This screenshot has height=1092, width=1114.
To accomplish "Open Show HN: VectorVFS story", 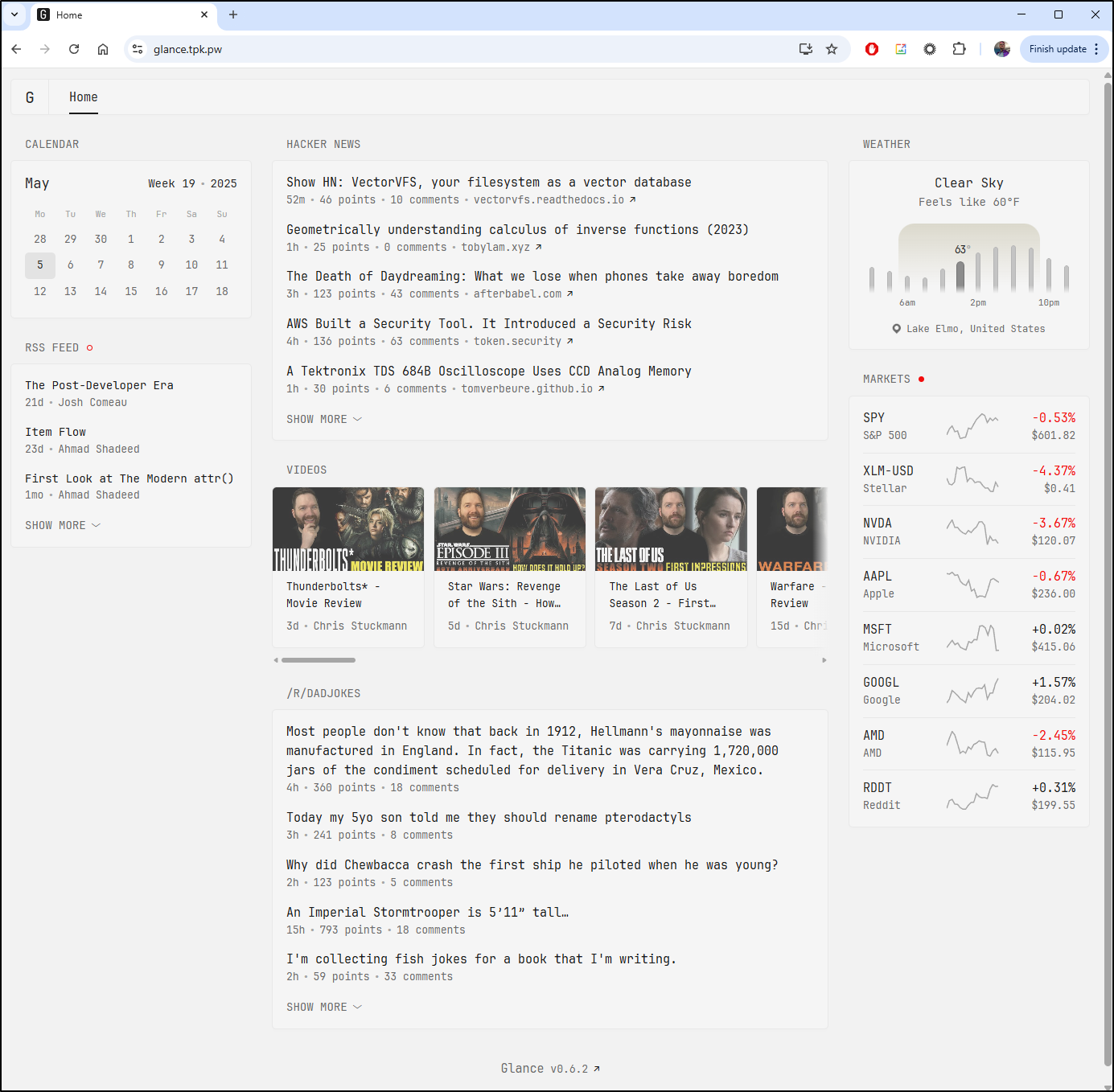I will pos(488,183).
